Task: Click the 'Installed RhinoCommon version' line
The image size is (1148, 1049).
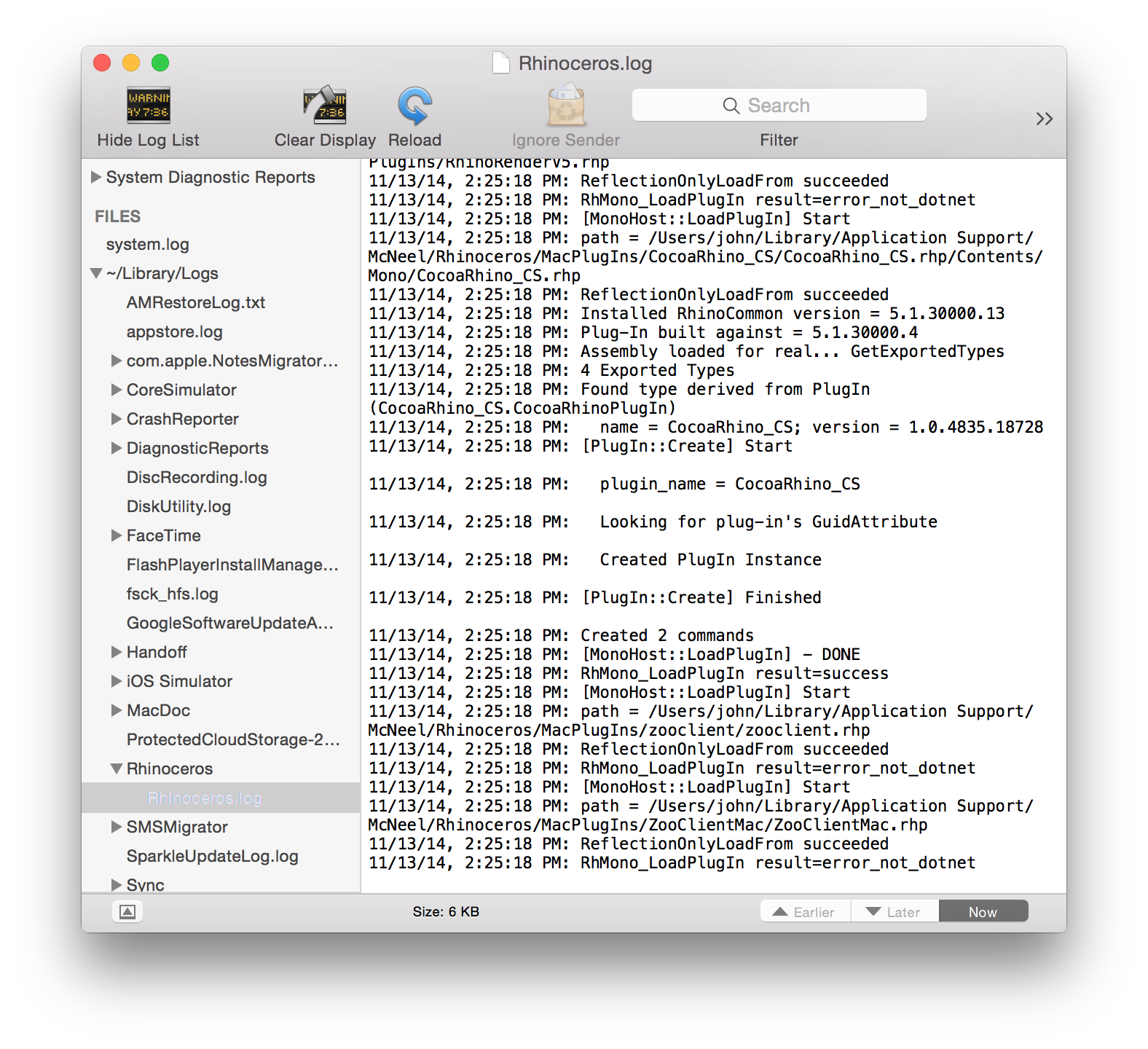Action: tap(686, 313)
